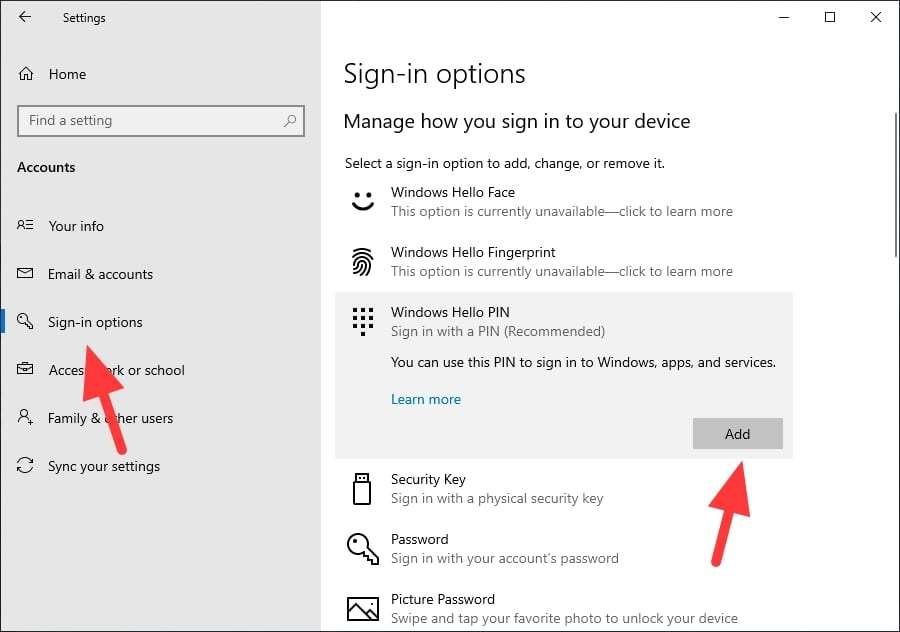Click the Home house icon
The image size is (900, 632).
tap(28, 74)
